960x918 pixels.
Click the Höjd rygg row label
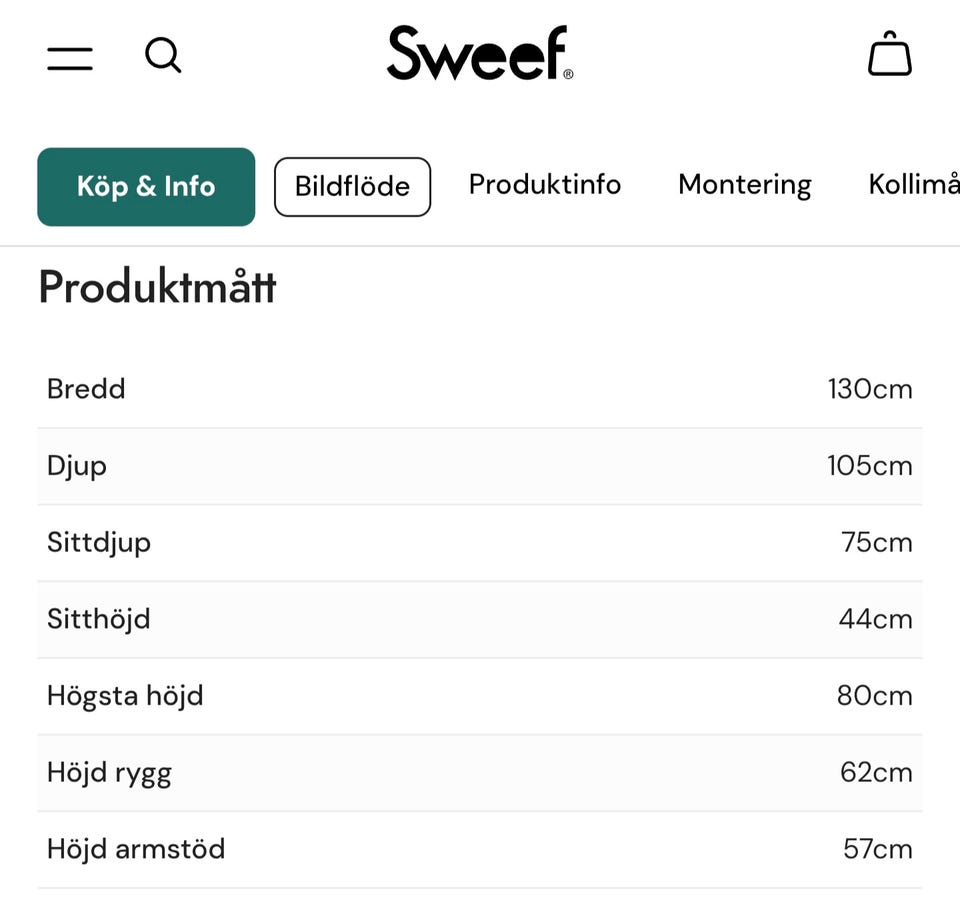pyautogui.click(x=109, y=773)
